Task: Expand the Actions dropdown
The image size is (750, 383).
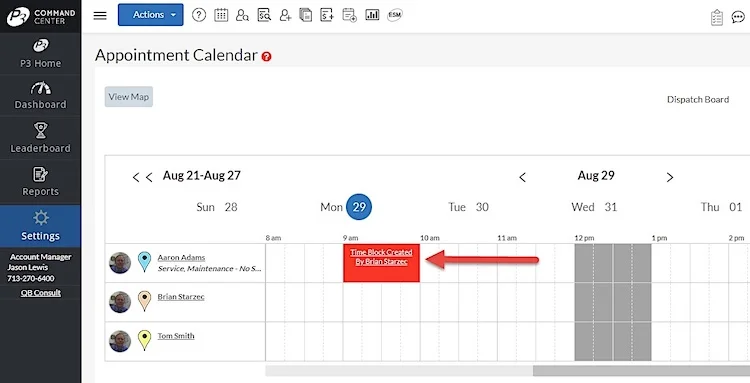Action: [151, 15]
